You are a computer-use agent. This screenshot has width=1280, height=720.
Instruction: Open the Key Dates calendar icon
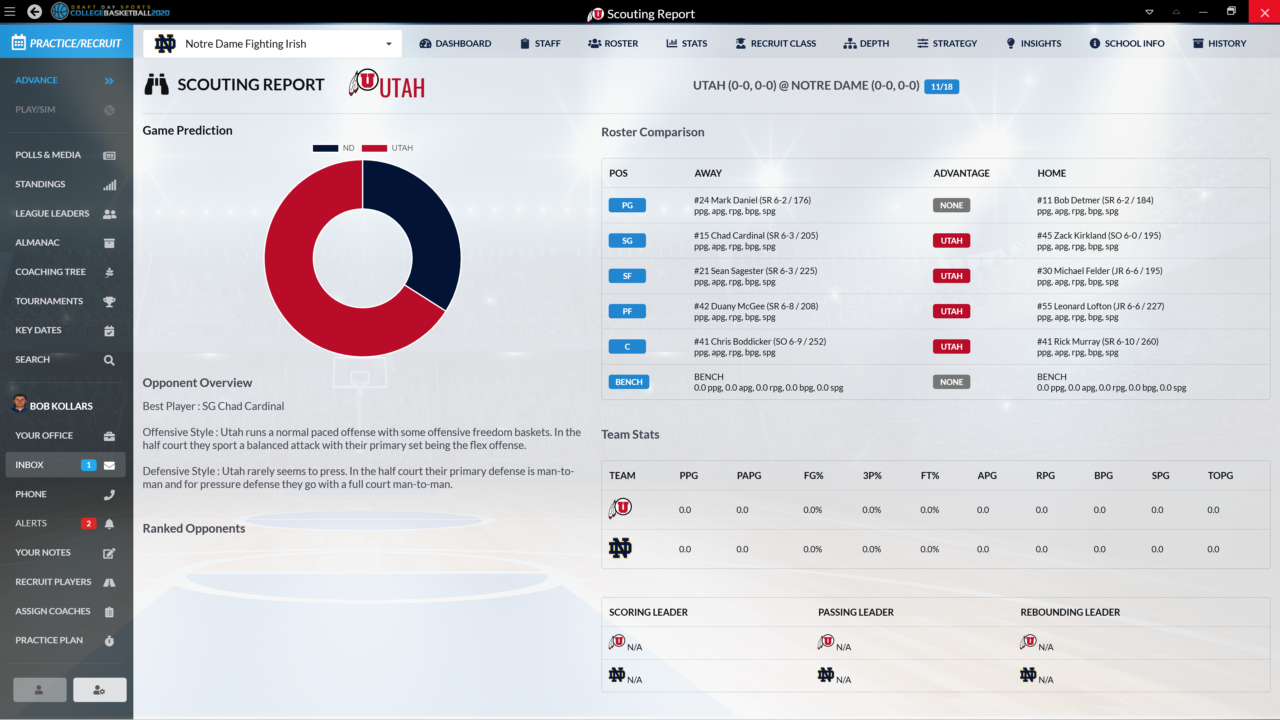109,331
